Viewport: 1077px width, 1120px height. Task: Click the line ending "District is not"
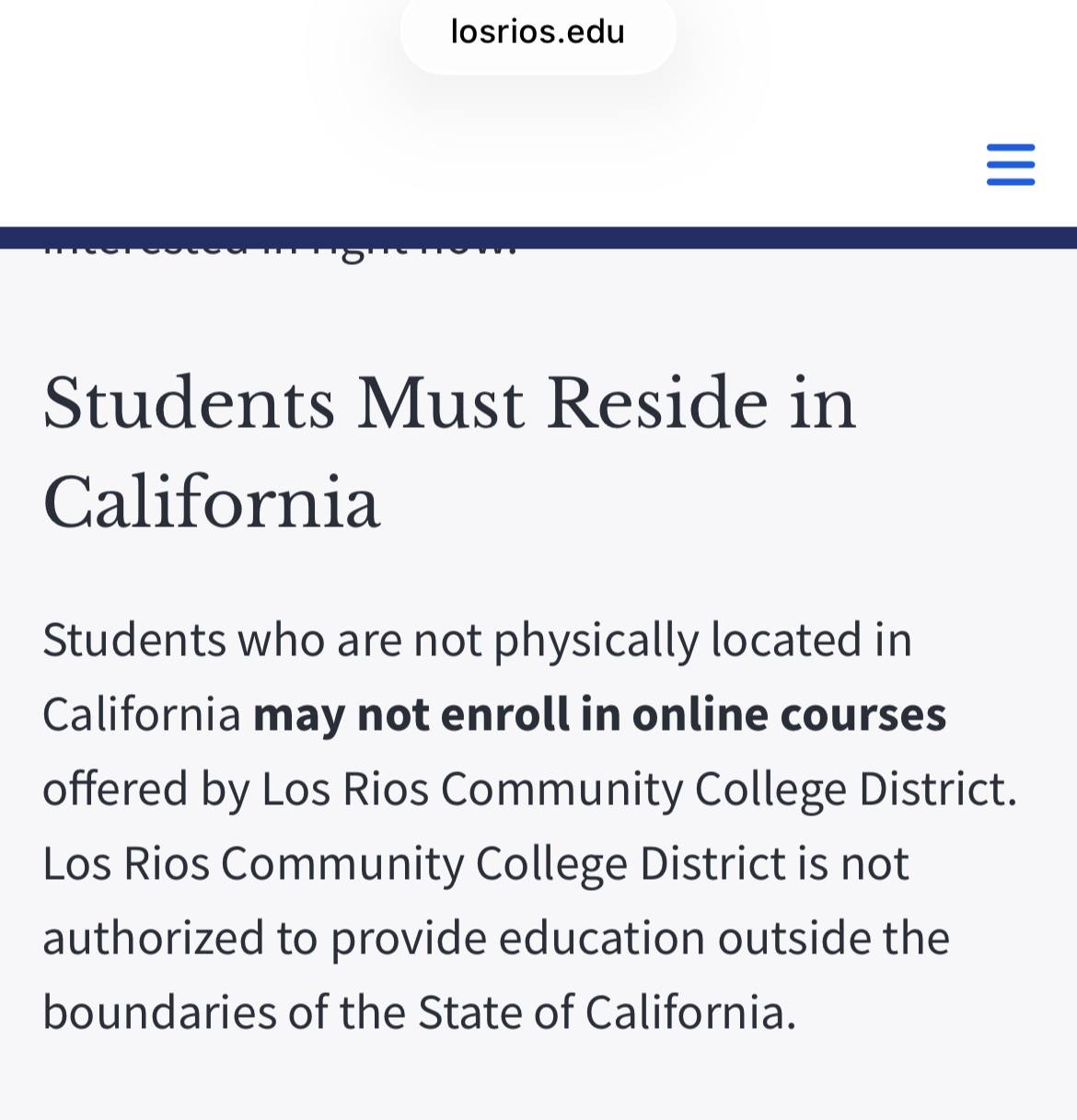(x=476, y=864)
